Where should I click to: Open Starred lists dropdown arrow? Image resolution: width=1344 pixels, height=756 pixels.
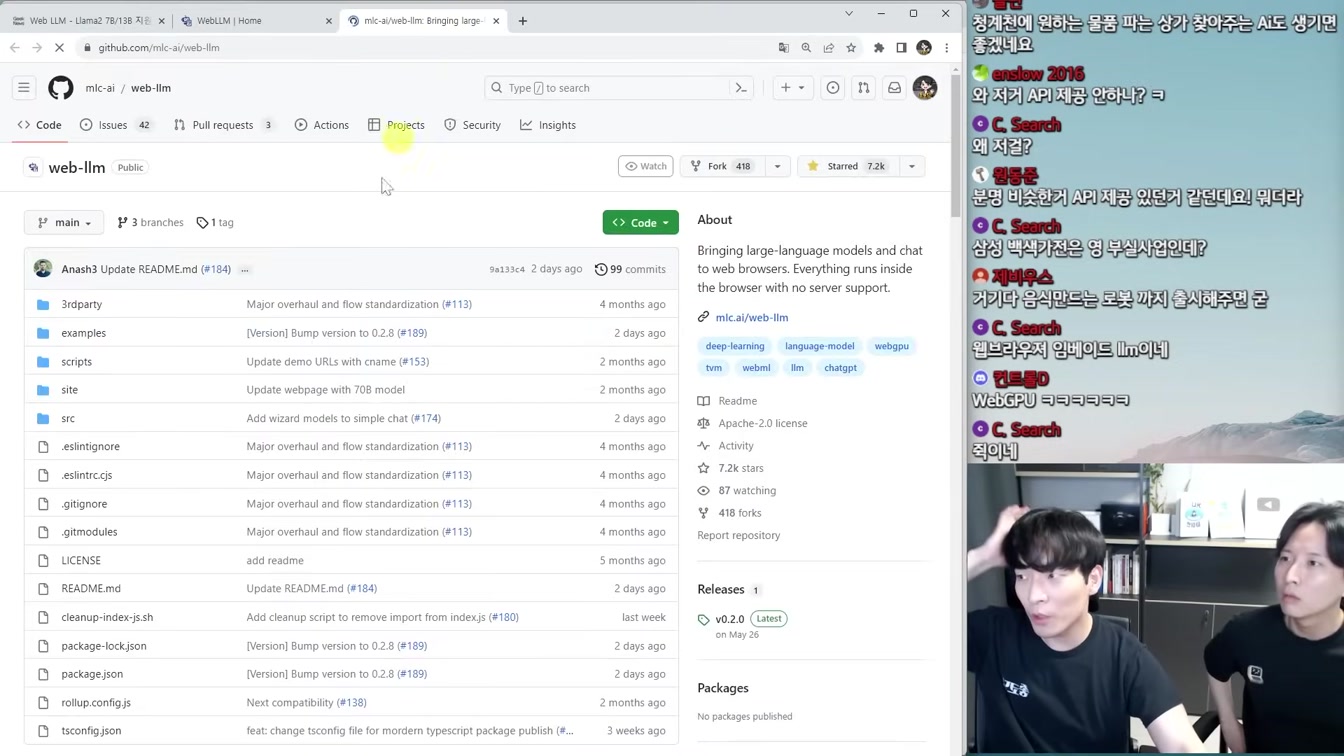pos(912,166)
